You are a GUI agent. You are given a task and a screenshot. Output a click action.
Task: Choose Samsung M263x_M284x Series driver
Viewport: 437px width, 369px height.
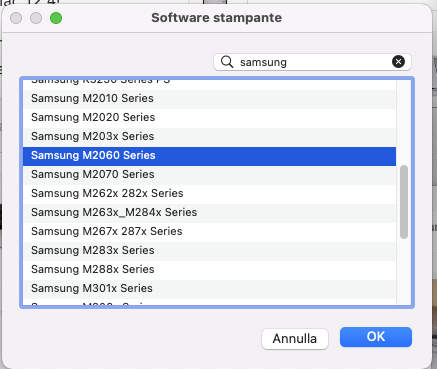[209, 212]
